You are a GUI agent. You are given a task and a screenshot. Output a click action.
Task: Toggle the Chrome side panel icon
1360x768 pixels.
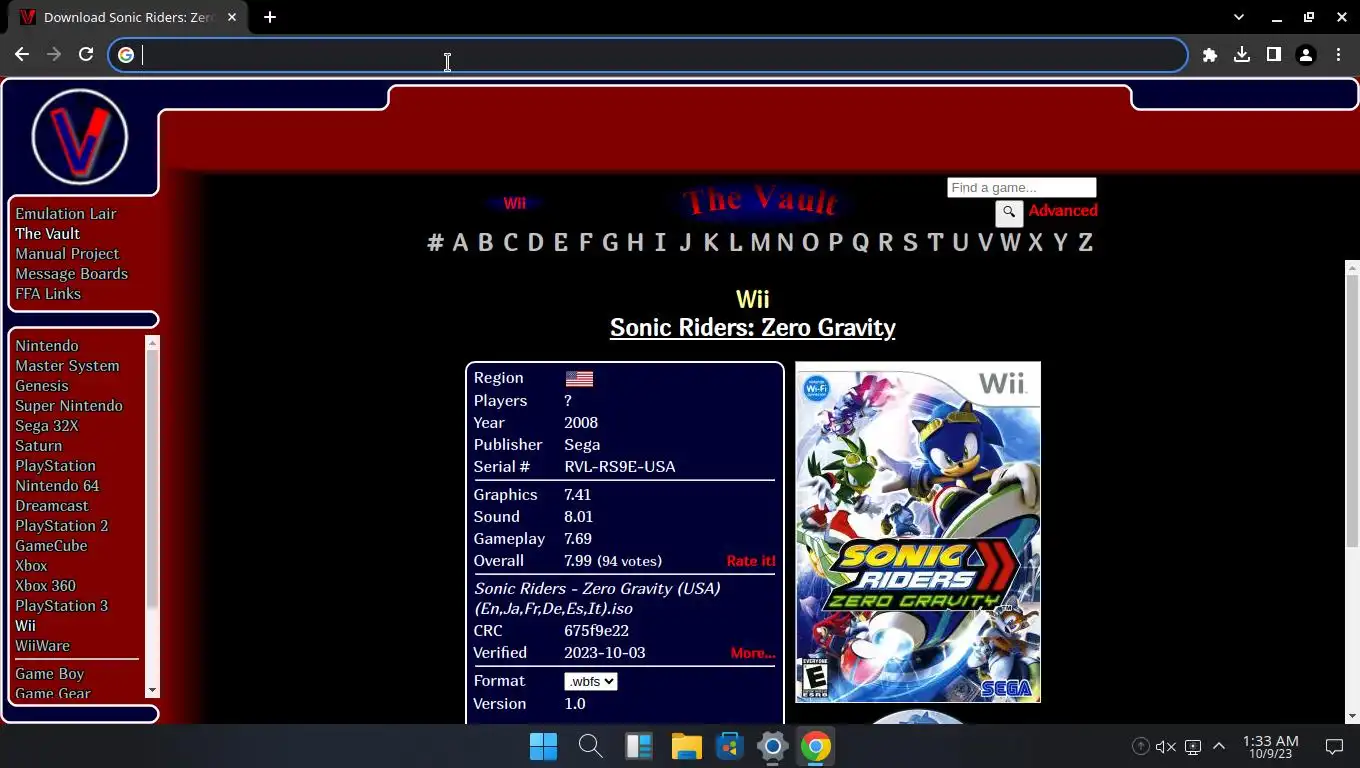[1274, 55]
